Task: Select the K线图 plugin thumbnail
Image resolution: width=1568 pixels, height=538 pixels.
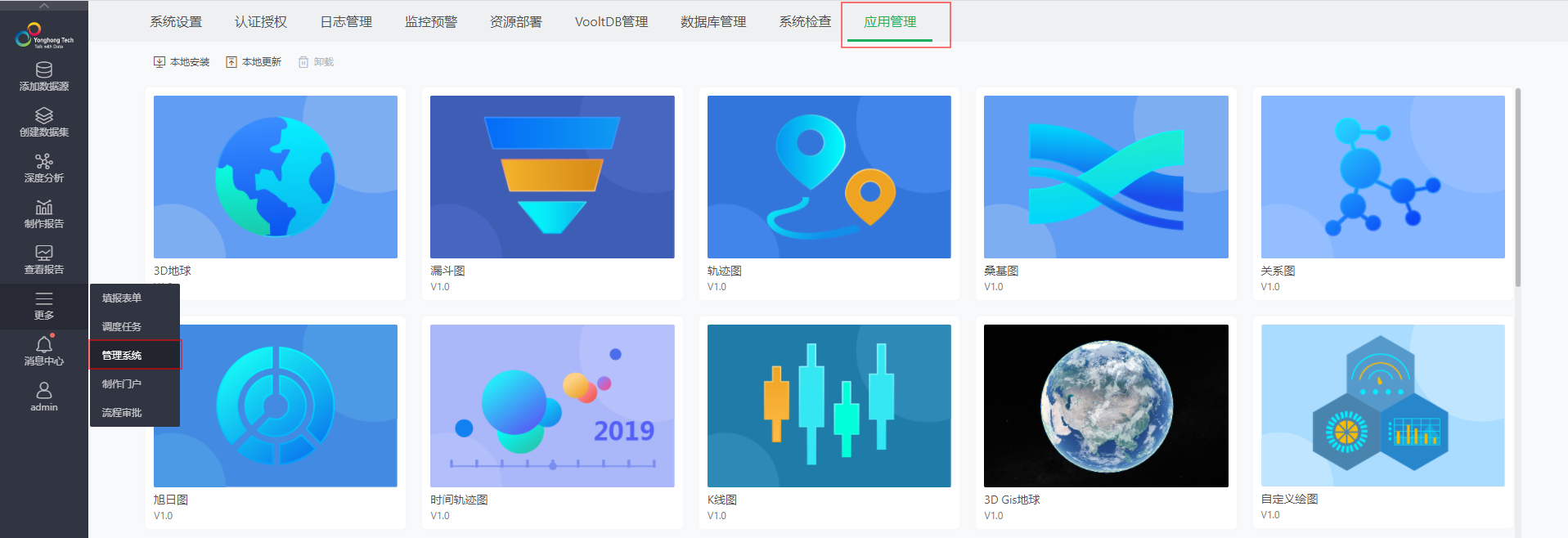Action: point(829,406)
